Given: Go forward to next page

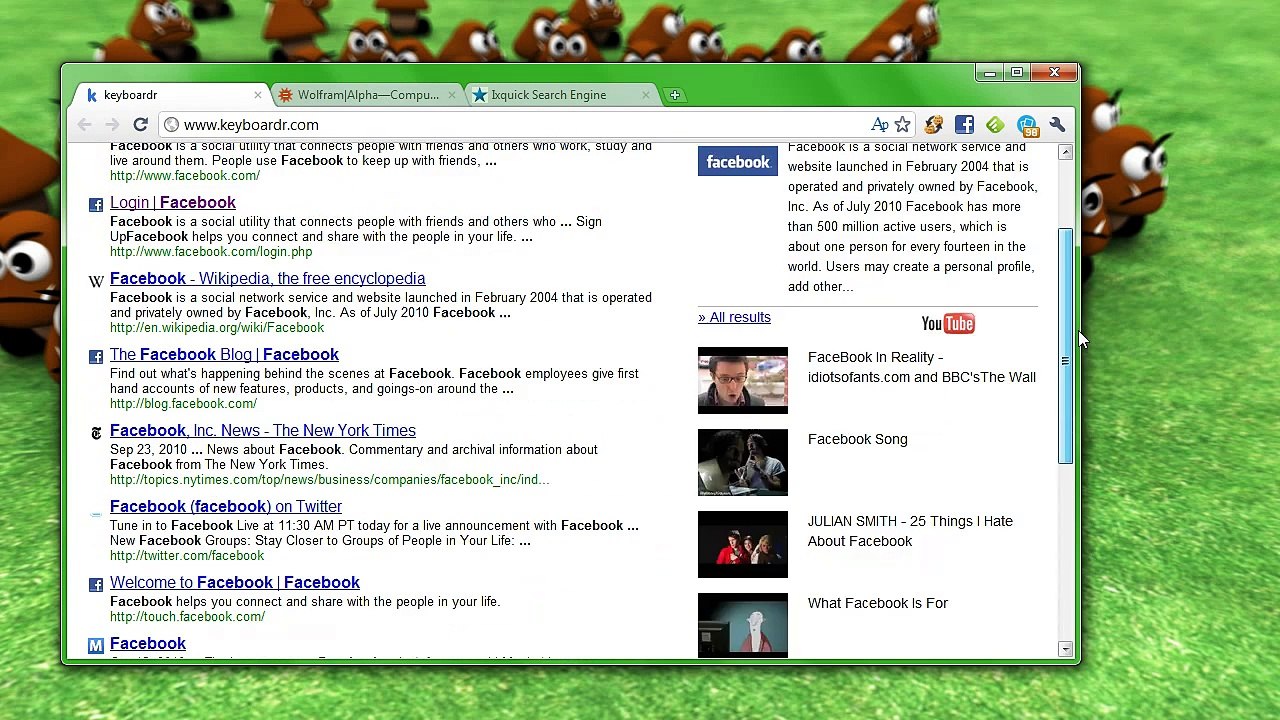Looking at the screenshot, I should click(112, 125).
